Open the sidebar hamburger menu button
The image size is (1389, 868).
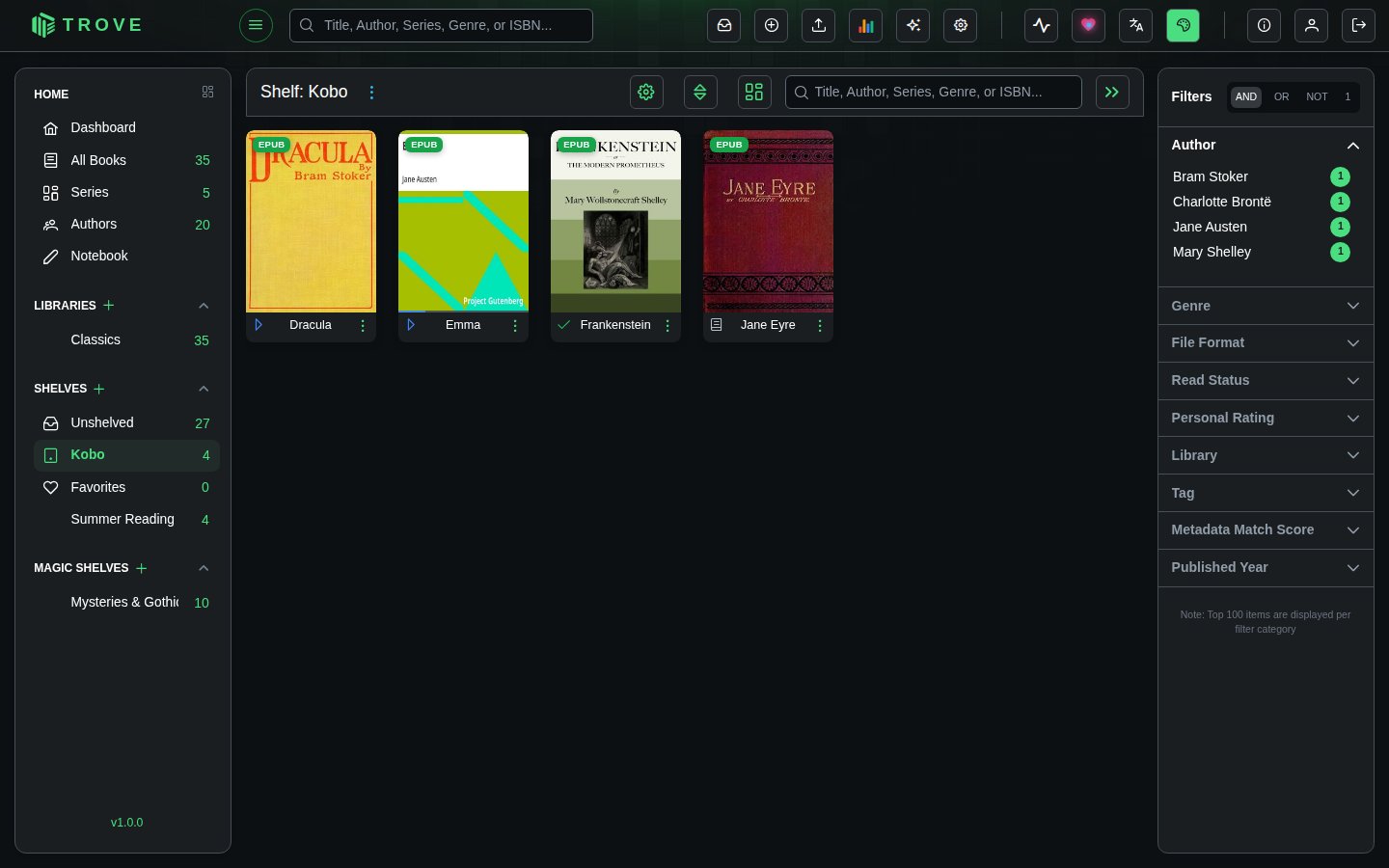(x=256, y=25)
